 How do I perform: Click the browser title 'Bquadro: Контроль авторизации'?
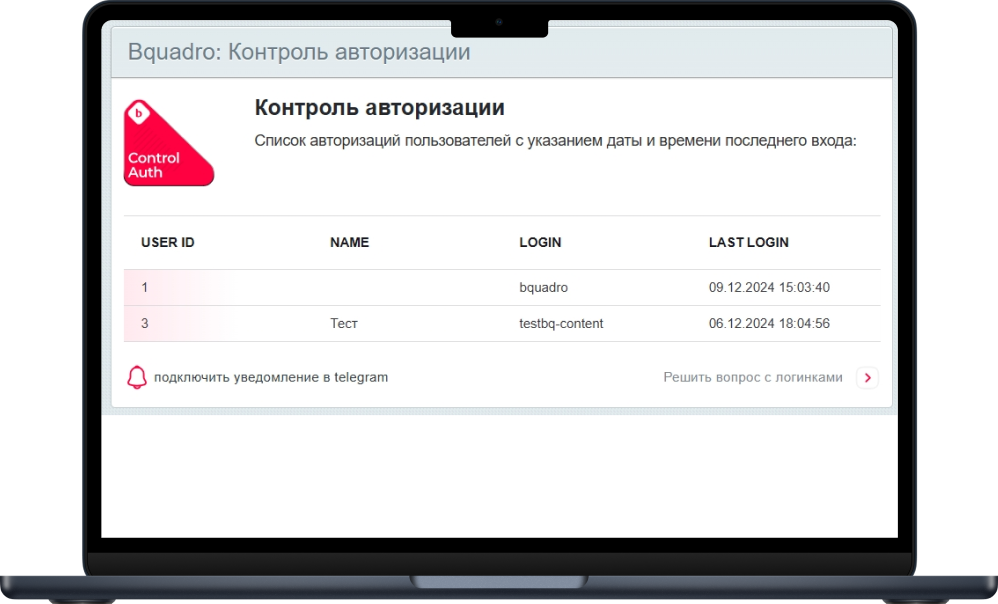(297, 51)
